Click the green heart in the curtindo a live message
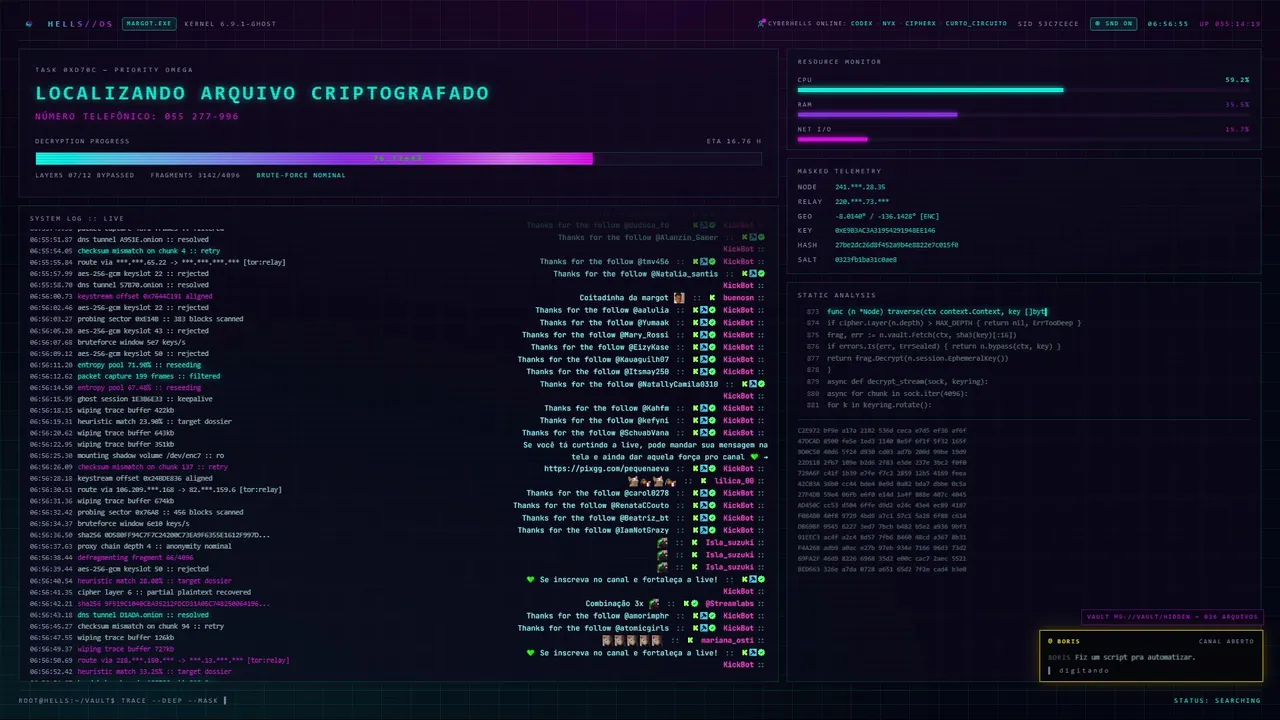The width and height of the screenshot is (1280, 720). point(756,456)
